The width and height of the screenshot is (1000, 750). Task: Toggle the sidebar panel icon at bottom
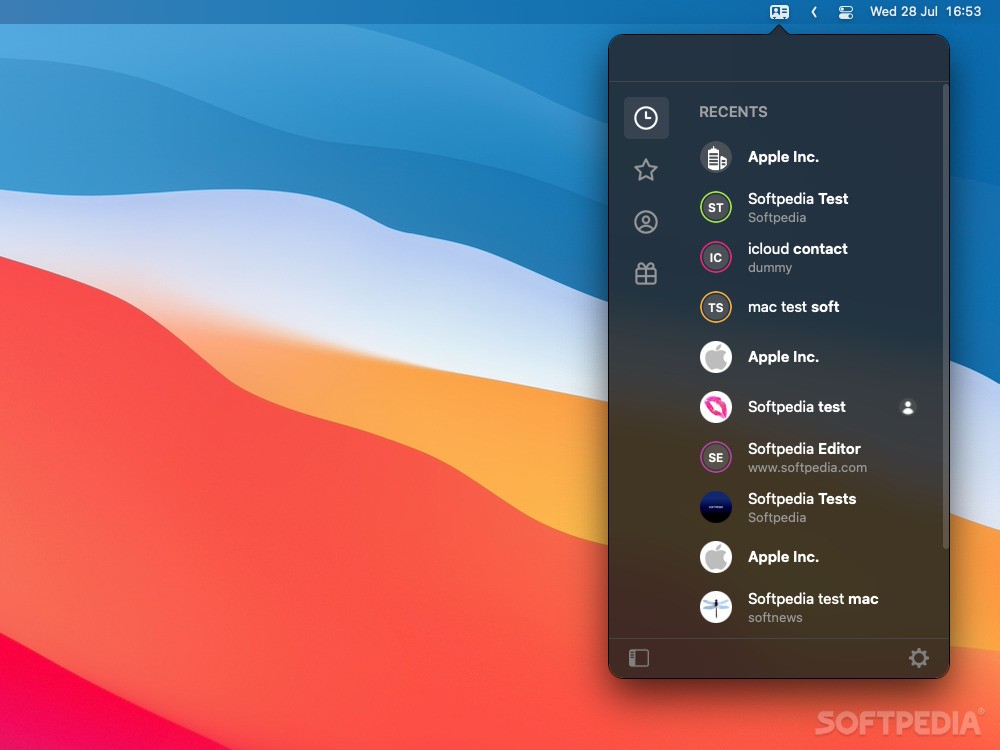639,658
